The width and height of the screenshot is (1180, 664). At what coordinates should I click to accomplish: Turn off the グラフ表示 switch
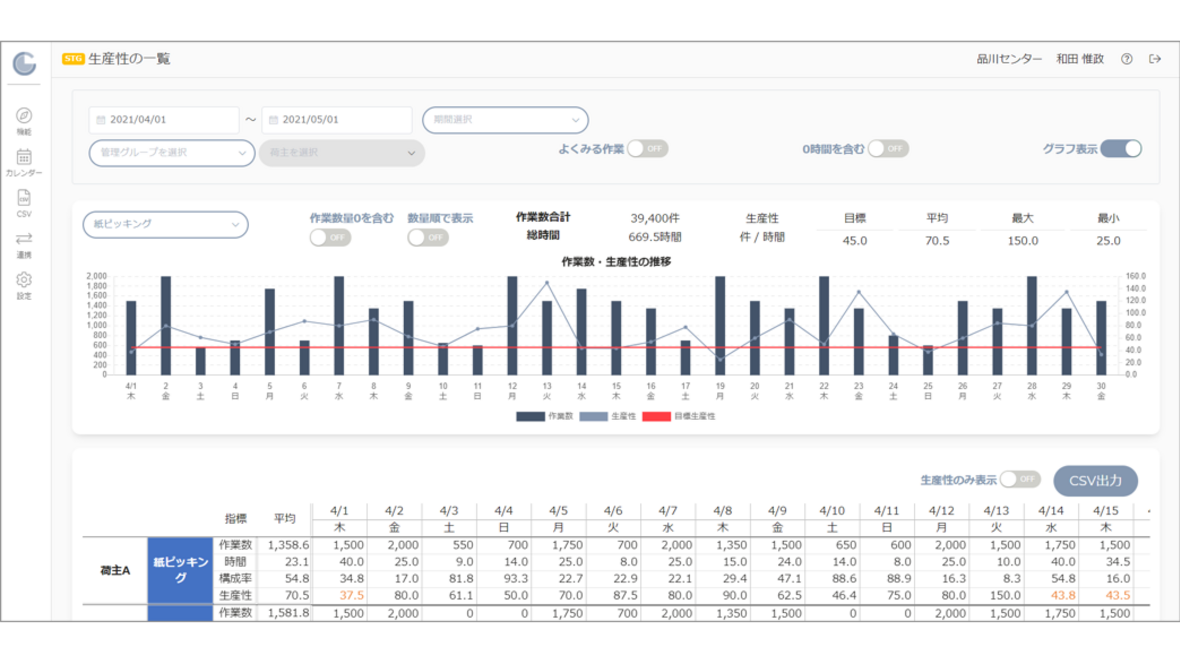pos(1121,149)
